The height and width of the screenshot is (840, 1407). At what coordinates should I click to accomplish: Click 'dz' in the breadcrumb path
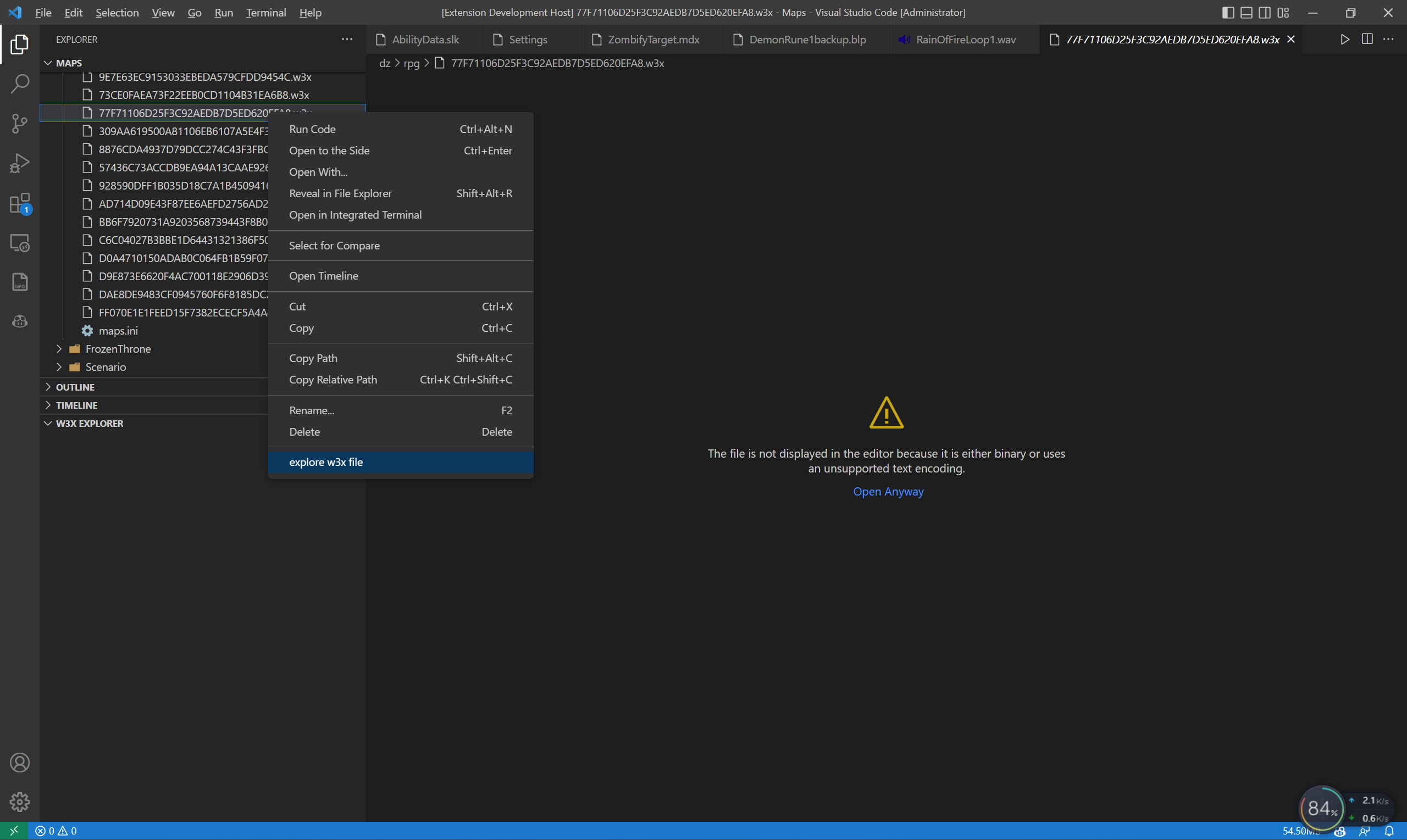(x=384, y=63)
